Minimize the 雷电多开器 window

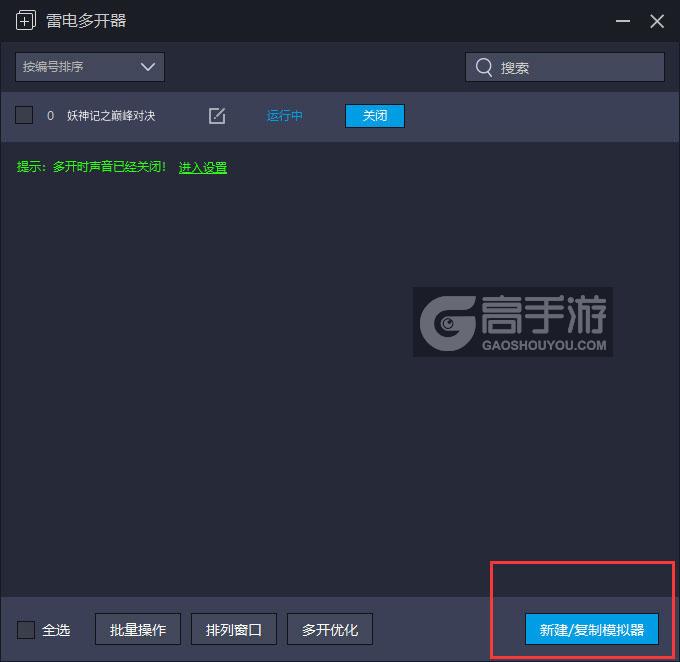click(x=623, y=21)
